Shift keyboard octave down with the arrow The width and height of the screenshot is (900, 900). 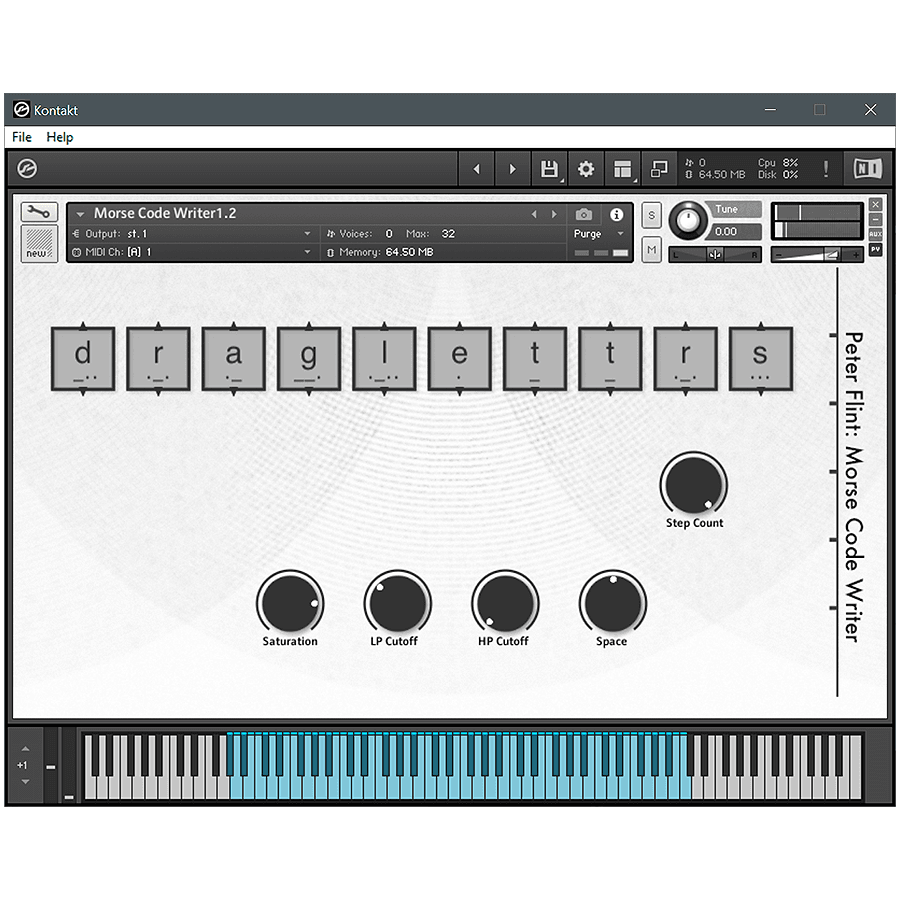(x=25, y=782)
